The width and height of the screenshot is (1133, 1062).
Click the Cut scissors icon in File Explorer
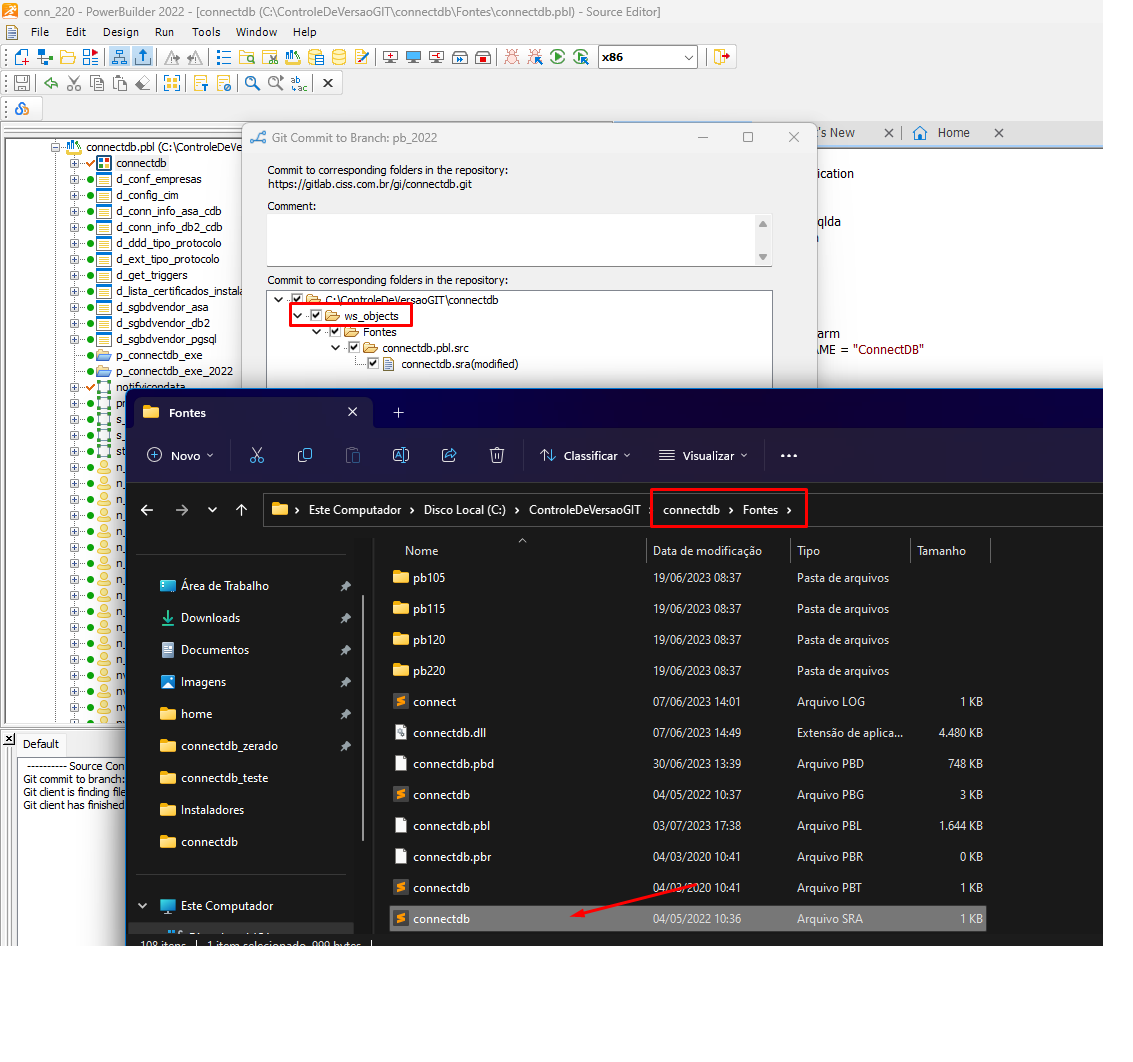click(257, 455)
